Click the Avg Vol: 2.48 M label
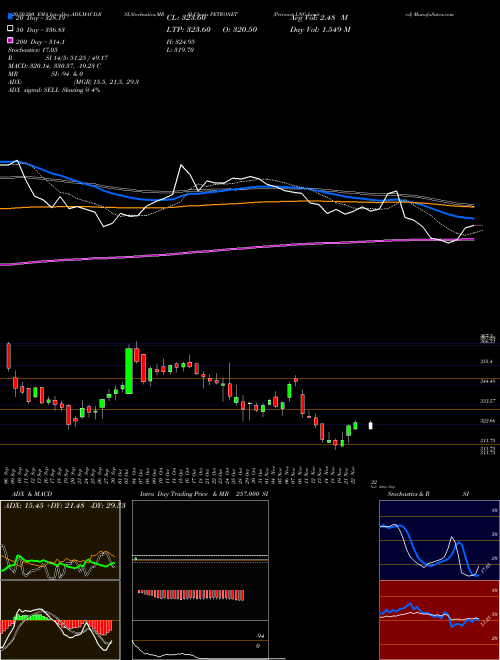Viewport: 500px width, 660px height. pyautogui.click(x=319, y=18)
